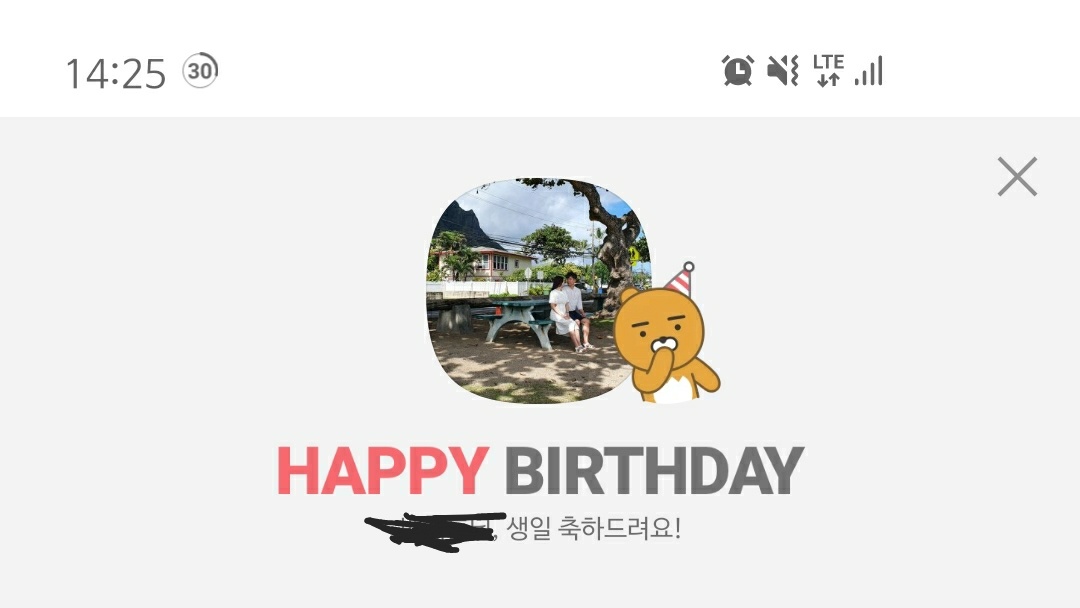The width and height of the screenshot is (1080, 608).
Task: Tap the 14:25 clock in status bar
Action: [116, 73]
